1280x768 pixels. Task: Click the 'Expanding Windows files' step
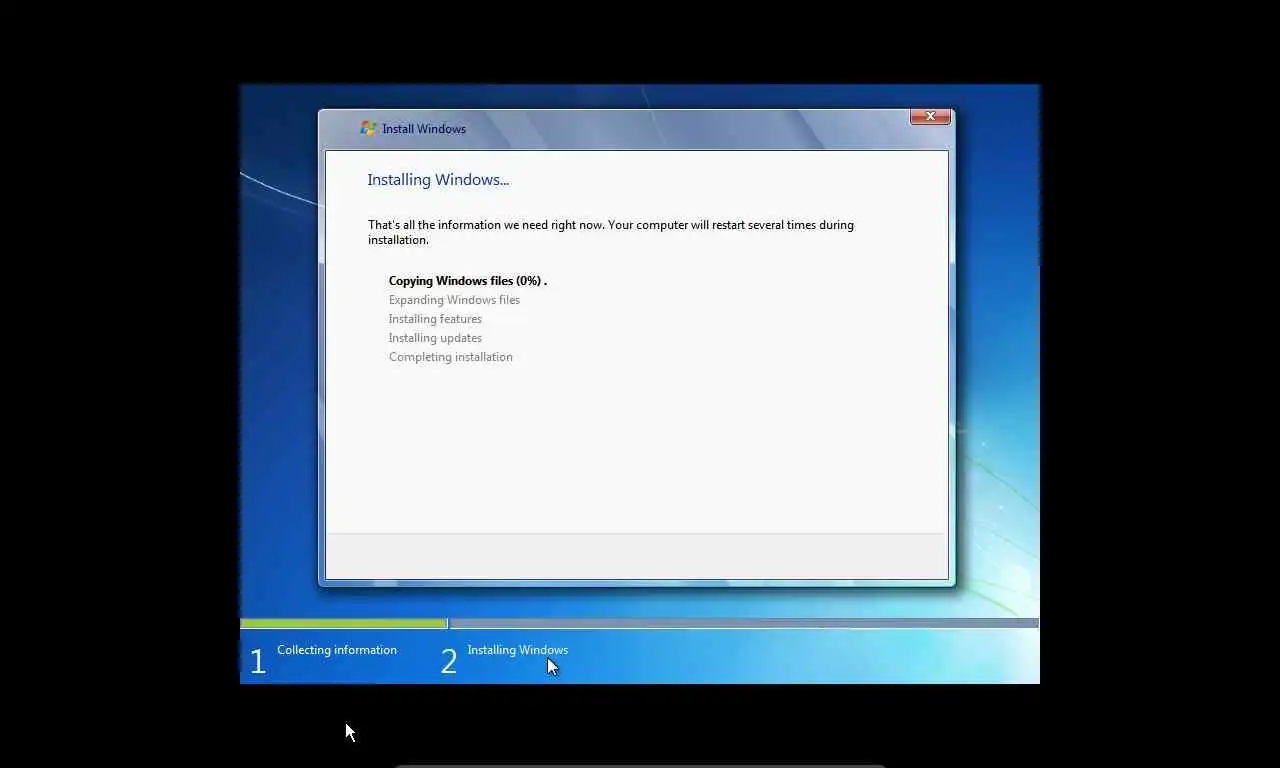click(454, 300)
